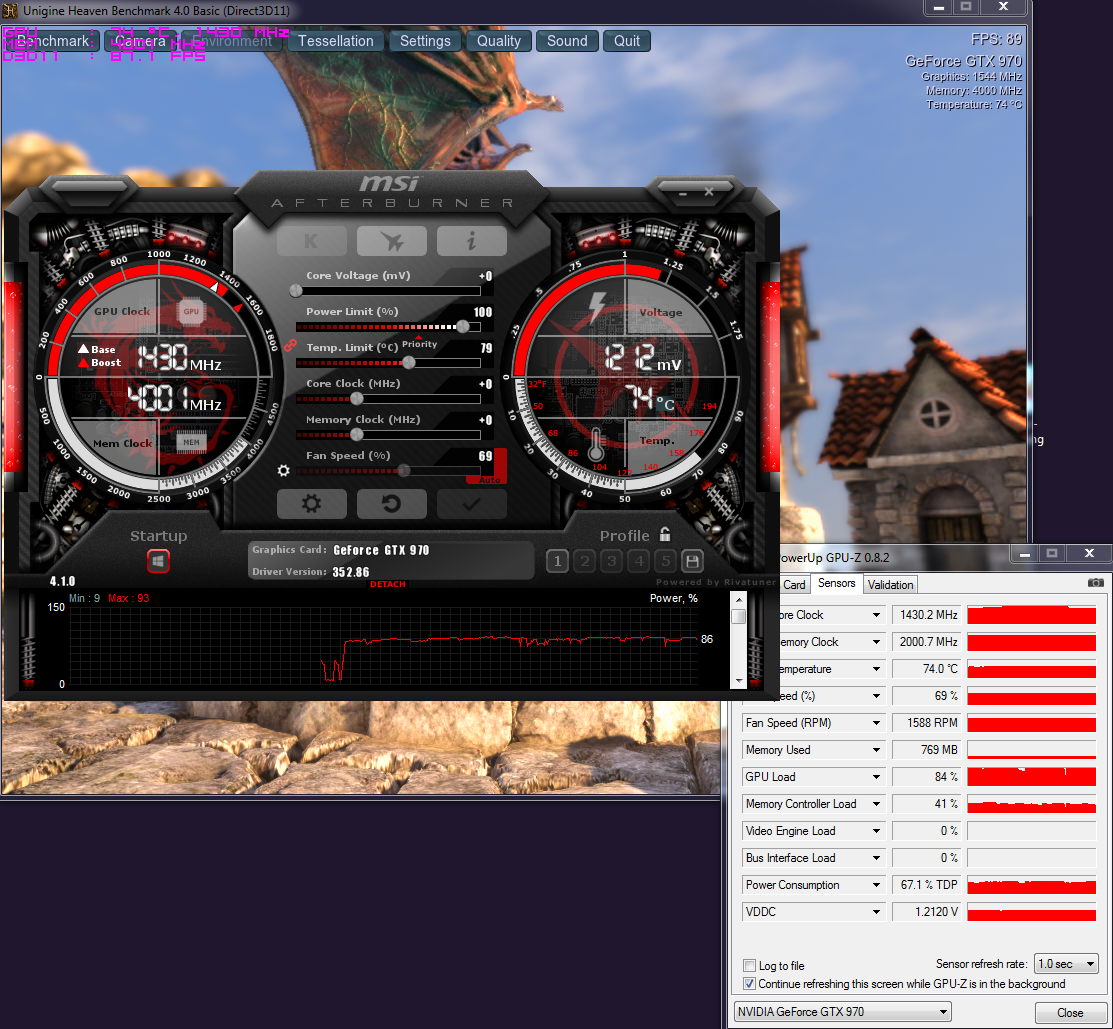
Task: Switch to the GPU-Z Sensors tab
Action: coord(836,583)
